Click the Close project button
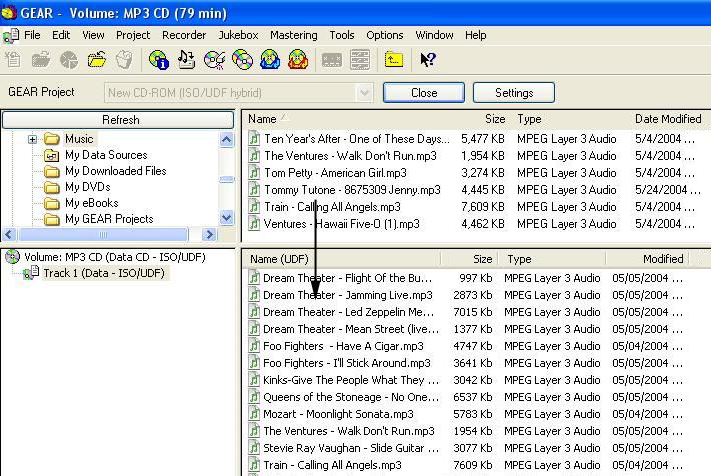 pos(423,92)
